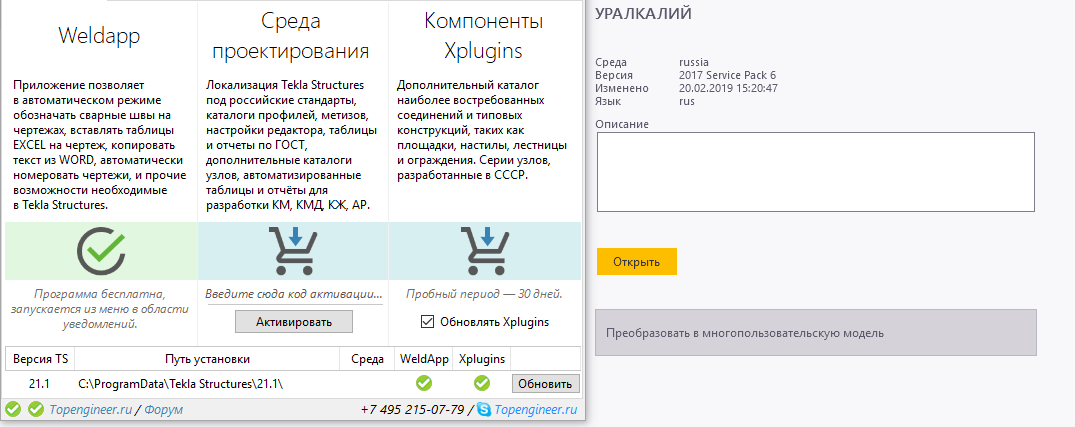Click the Описание text area
The width and height of the screenshot is (1075, 427).
[x=815, y=172]
